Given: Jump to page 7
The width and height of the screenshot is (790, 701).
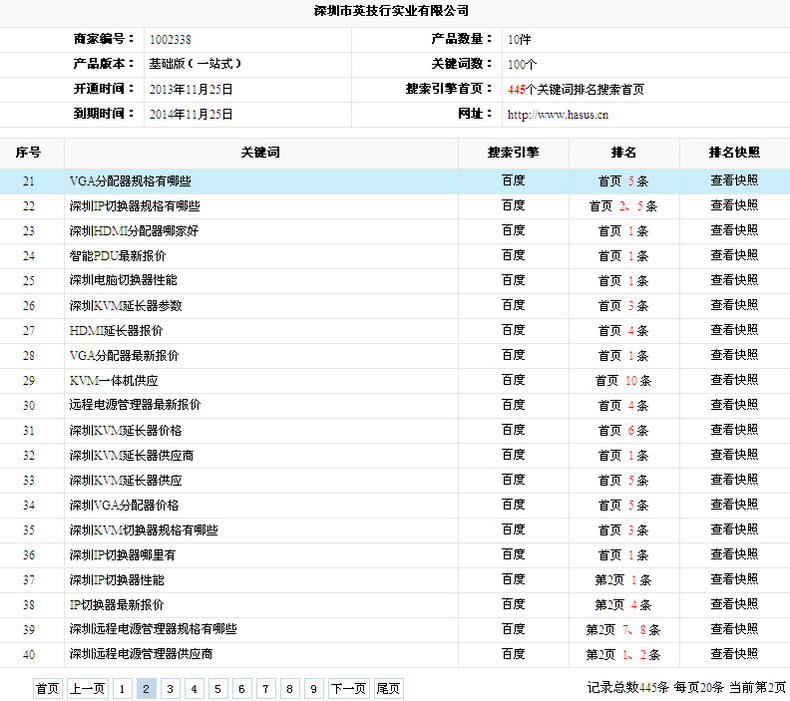Looking at the screenshot, I should point(266,688).
